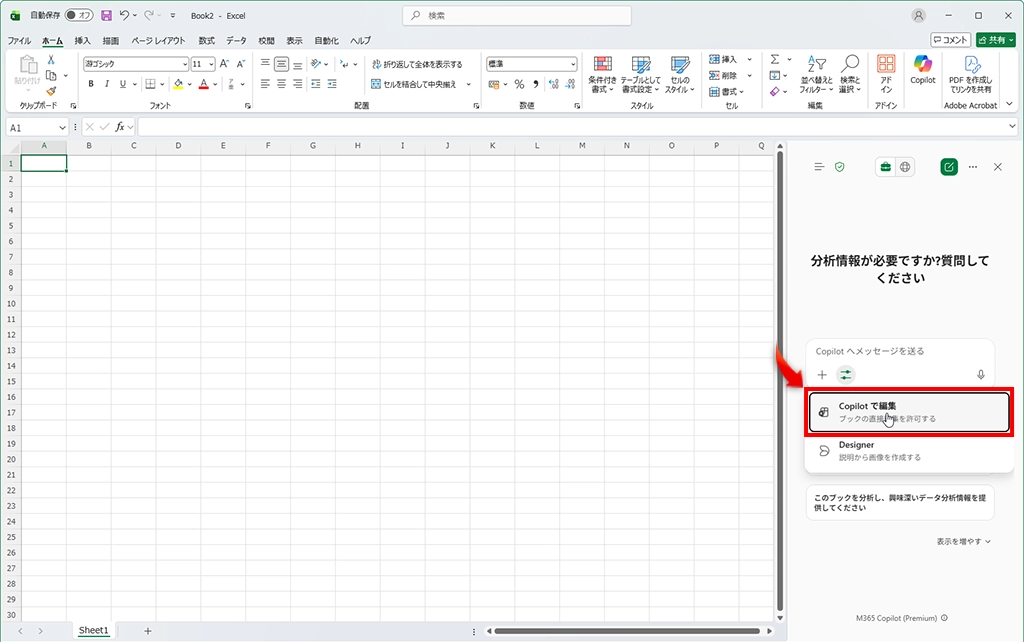Click the yellow fill color swatch button
The height and width of the screenshot is (642, 1024).
(177, 84)
